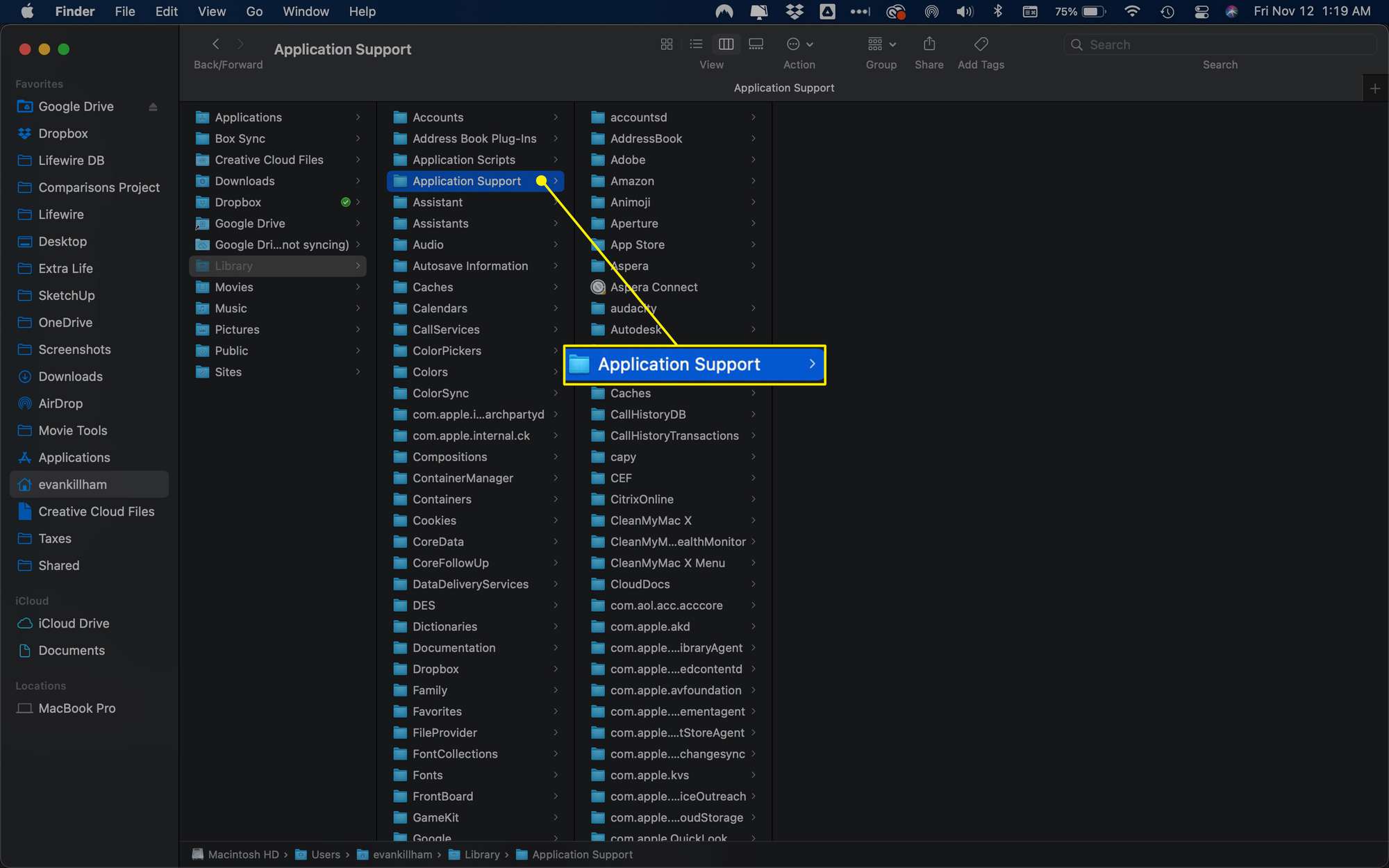Switch to icon view in toolbar
This screenshot has width=1389, height=868.
(666, 44)
